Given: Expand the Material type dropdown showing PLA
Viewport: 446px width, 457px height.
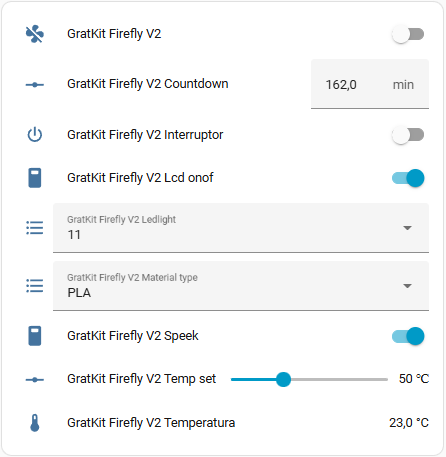Looking at the screenshot, I should [x=241, y=286].
